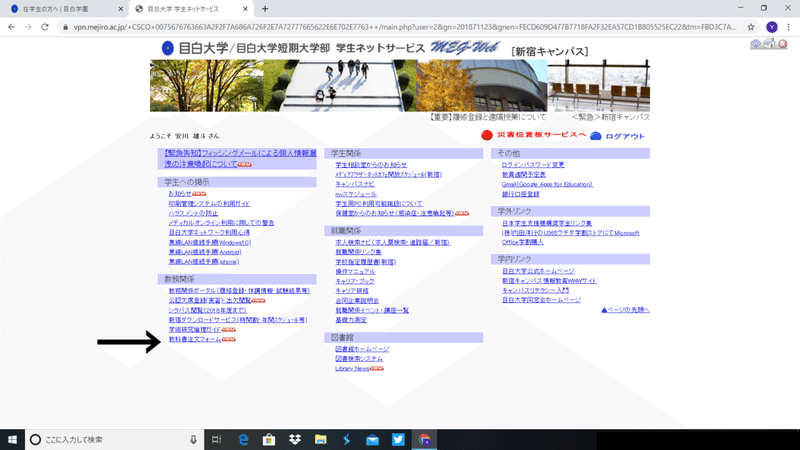800x450 pixels.
Task: Jump to top via ページの先頭へ
Action: [x=626, y=310]
